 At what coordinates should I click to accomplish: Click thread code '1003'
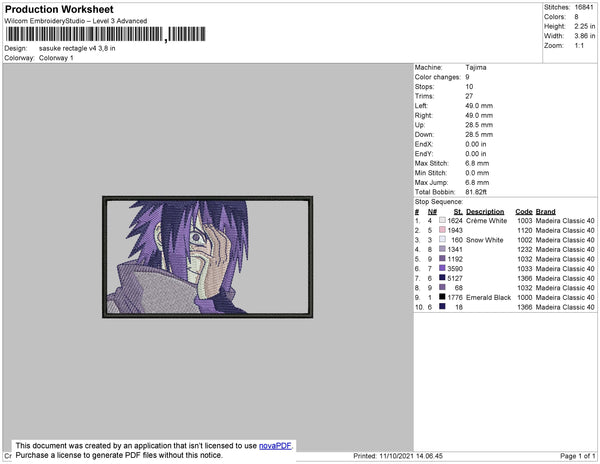(525, 221)
